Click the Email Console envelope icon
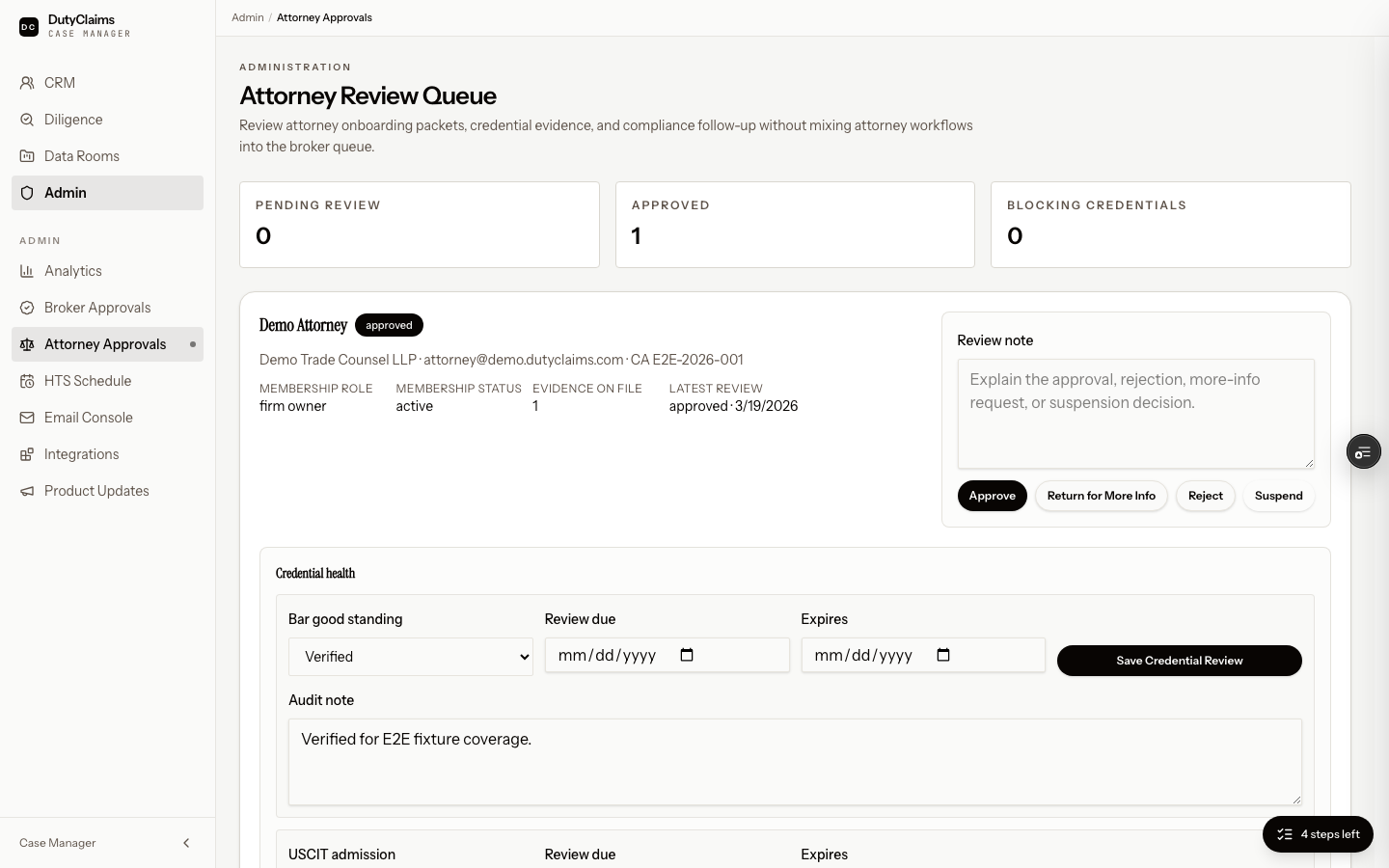The width and height of the screenshot is (1389, 868). [x=27, y=418]
